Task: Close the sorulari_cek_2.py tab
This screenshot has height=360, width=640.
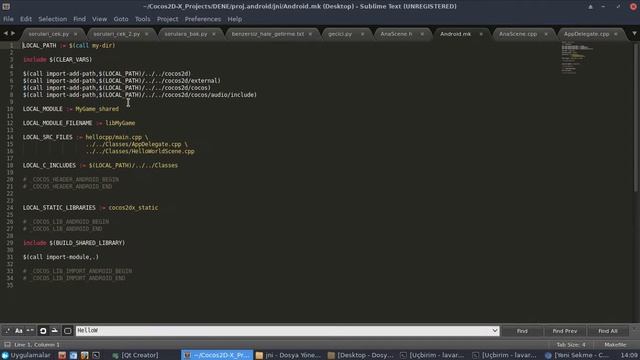Action: pos(147,34)
